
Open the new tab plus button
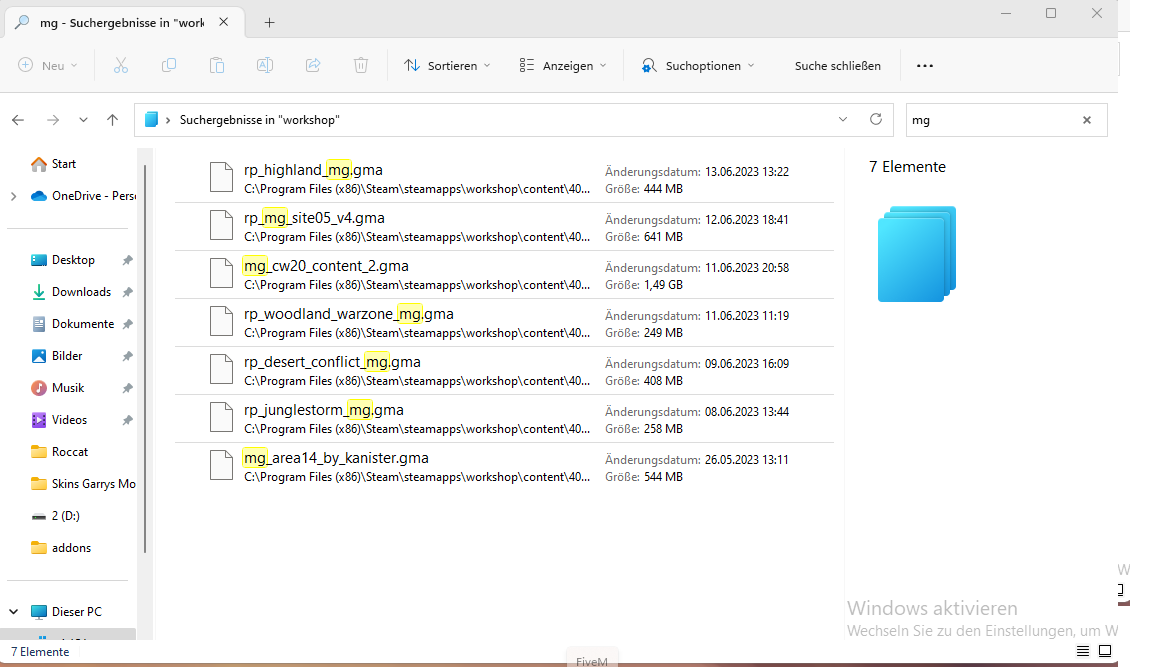[270, 23]
